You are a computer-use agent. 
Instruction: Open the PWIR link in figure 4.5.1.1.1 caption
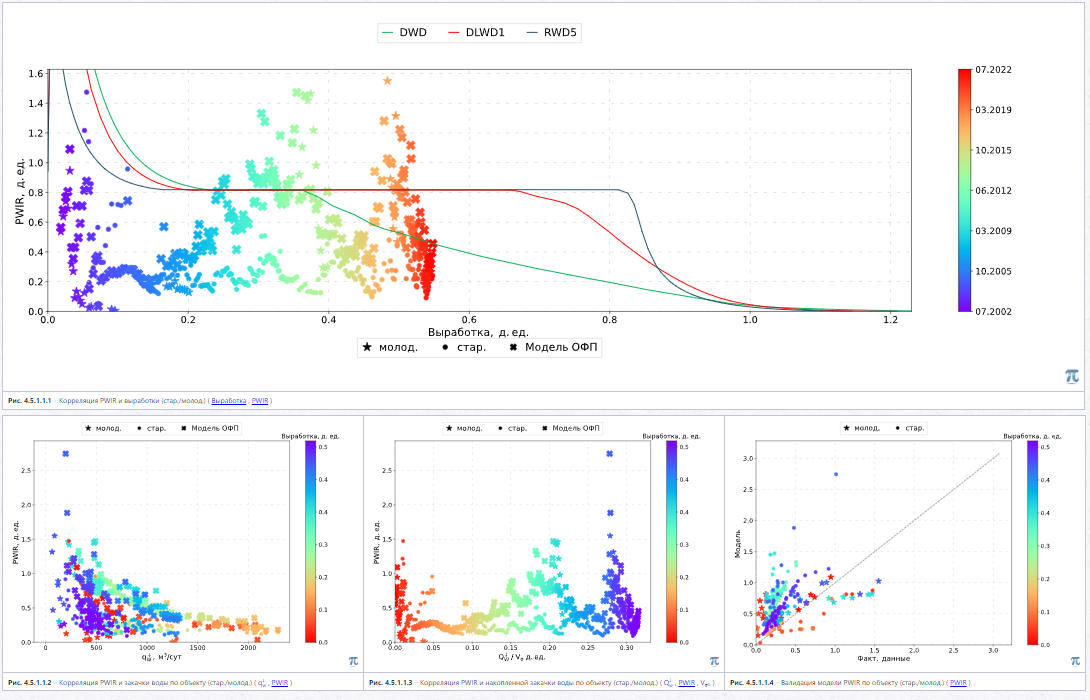(x=260, y=401)
